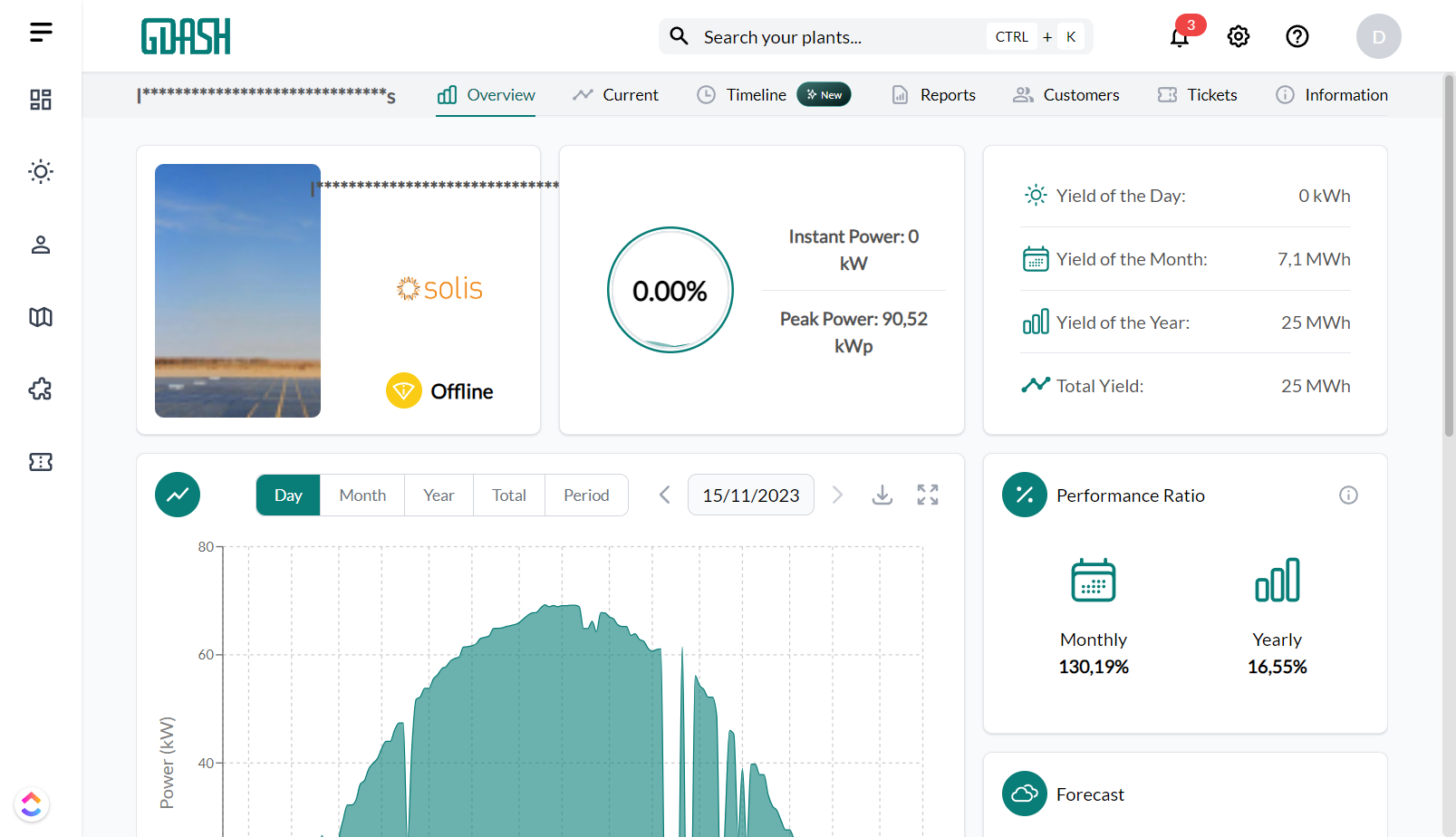Image resolution: width=1456 pixels, height=837 pixels.
Task: Open user avatar D menu
Action: pos(1379,36)
